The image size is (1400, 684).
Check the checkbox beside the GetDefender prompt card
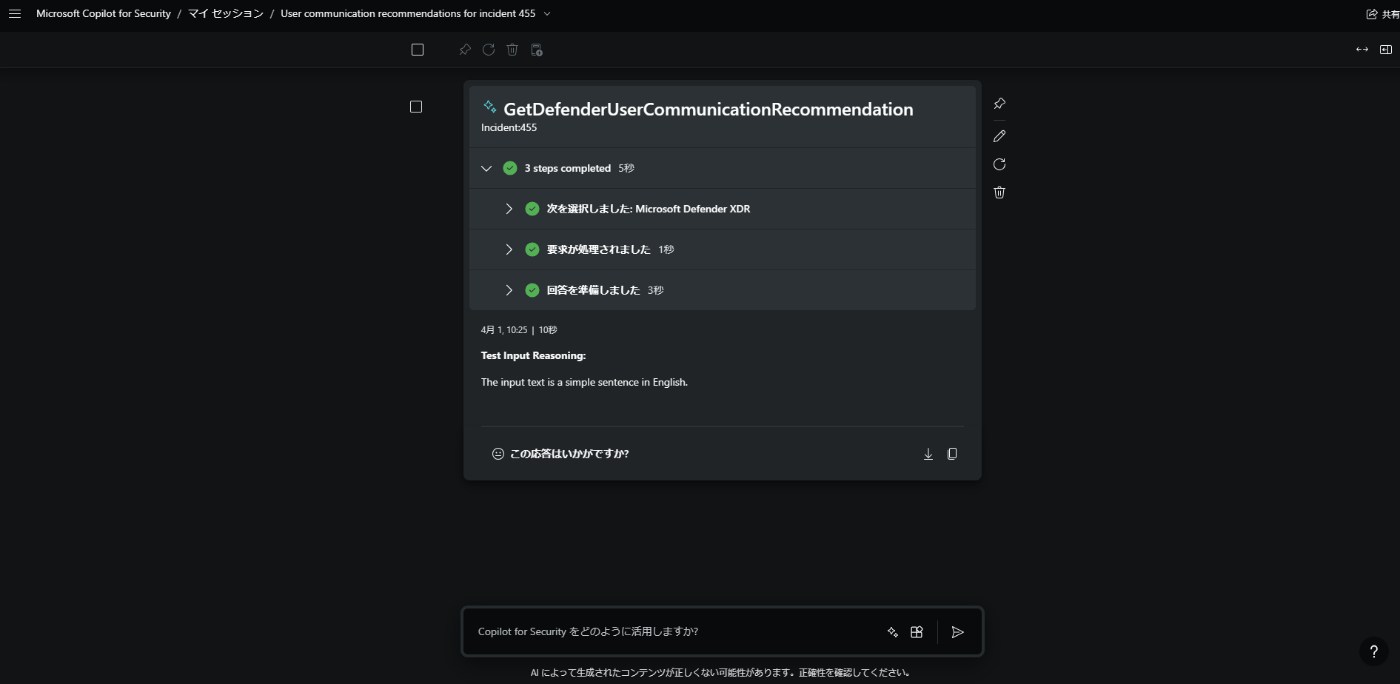[416, 107]
